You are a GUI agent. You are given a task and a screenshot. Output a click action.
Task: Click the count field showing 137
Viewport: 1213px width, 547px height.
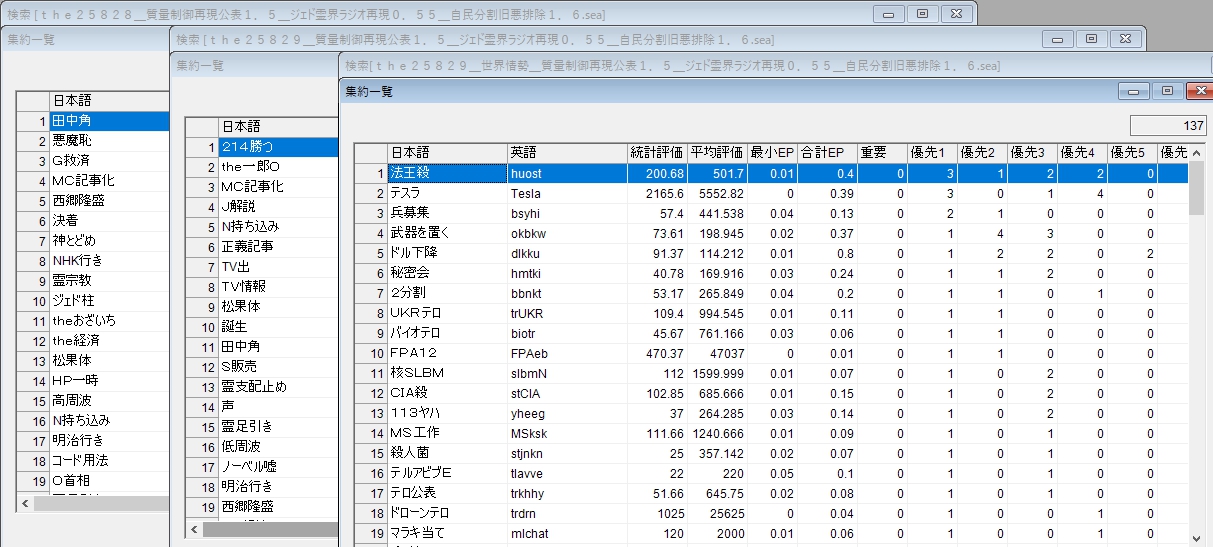pyautogui.click(x=1168, y=126)
